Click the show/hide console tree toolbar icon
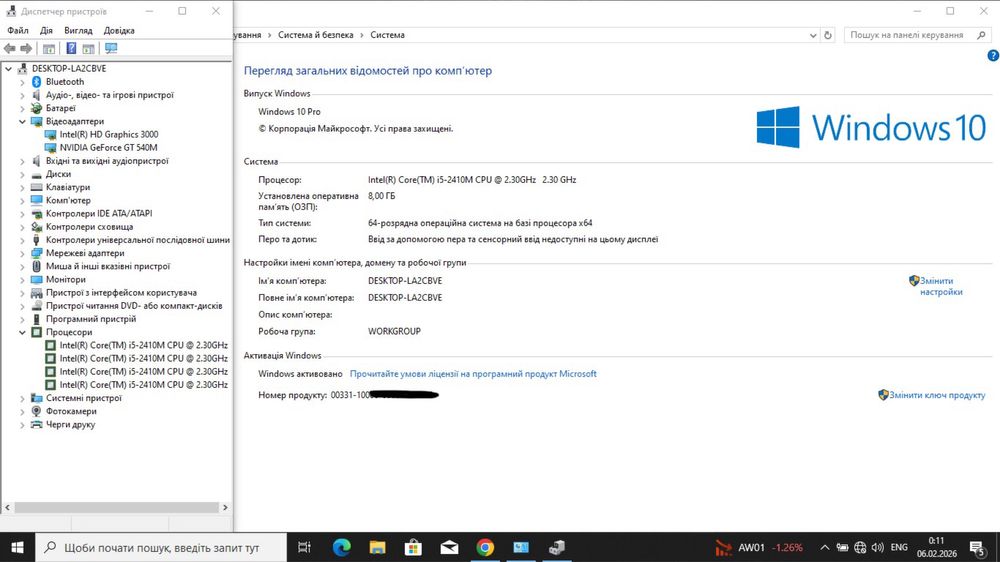This screenshot has width=1000, height=562. click(x=48, y=48)
